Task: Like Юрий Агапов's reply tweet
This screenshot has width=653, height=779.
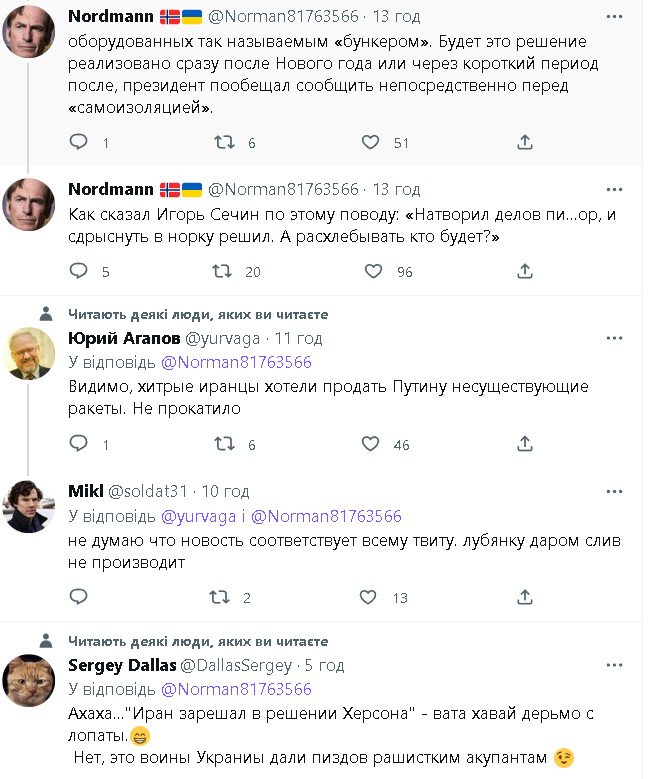Action: pyautogui.click(x=373, y=444)
